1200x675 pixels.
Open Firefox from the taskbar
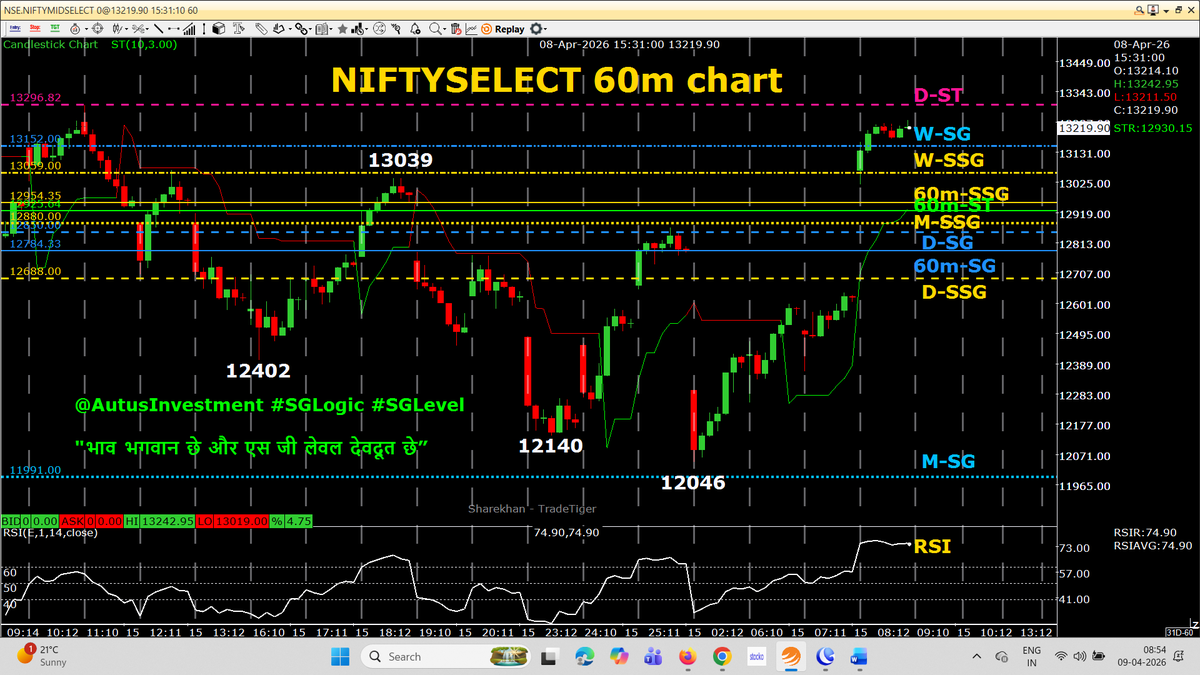(x=687, y=656)
